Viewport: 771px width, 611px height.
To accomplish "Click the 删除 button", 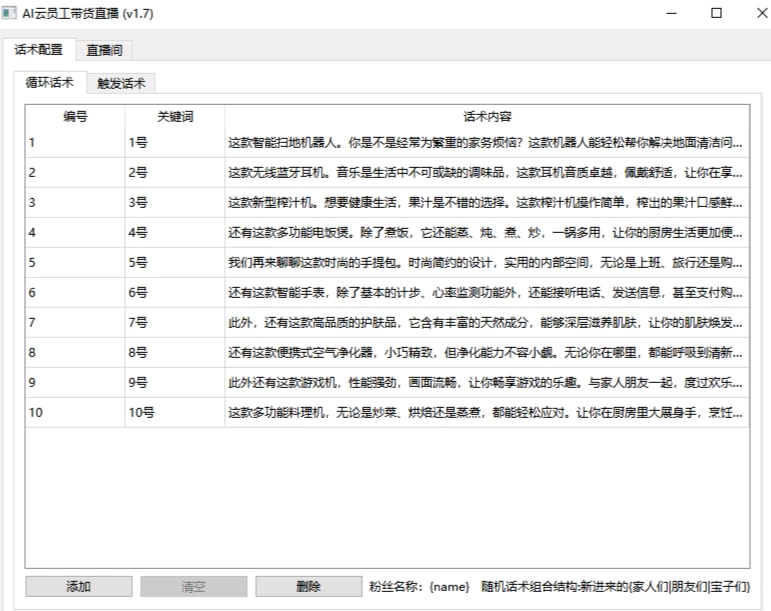I will (x=308, y=587).
